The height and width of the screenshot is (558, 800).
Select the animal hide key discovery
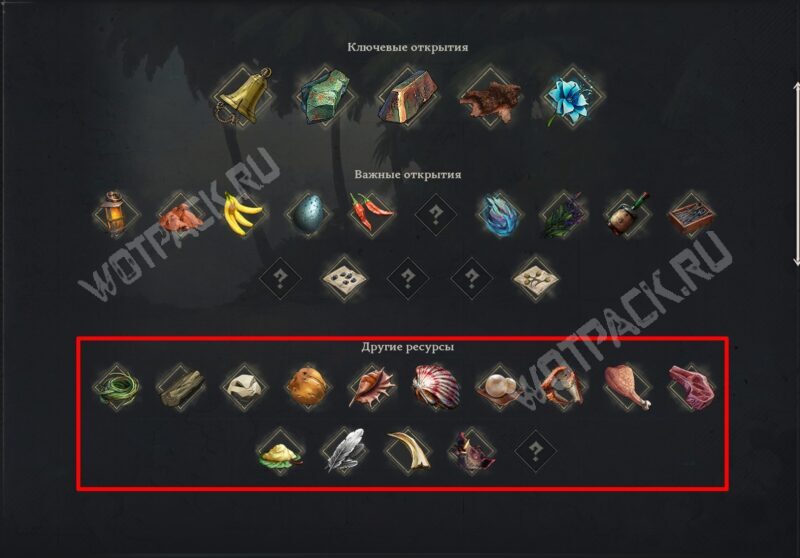click(x=489, y=98)
